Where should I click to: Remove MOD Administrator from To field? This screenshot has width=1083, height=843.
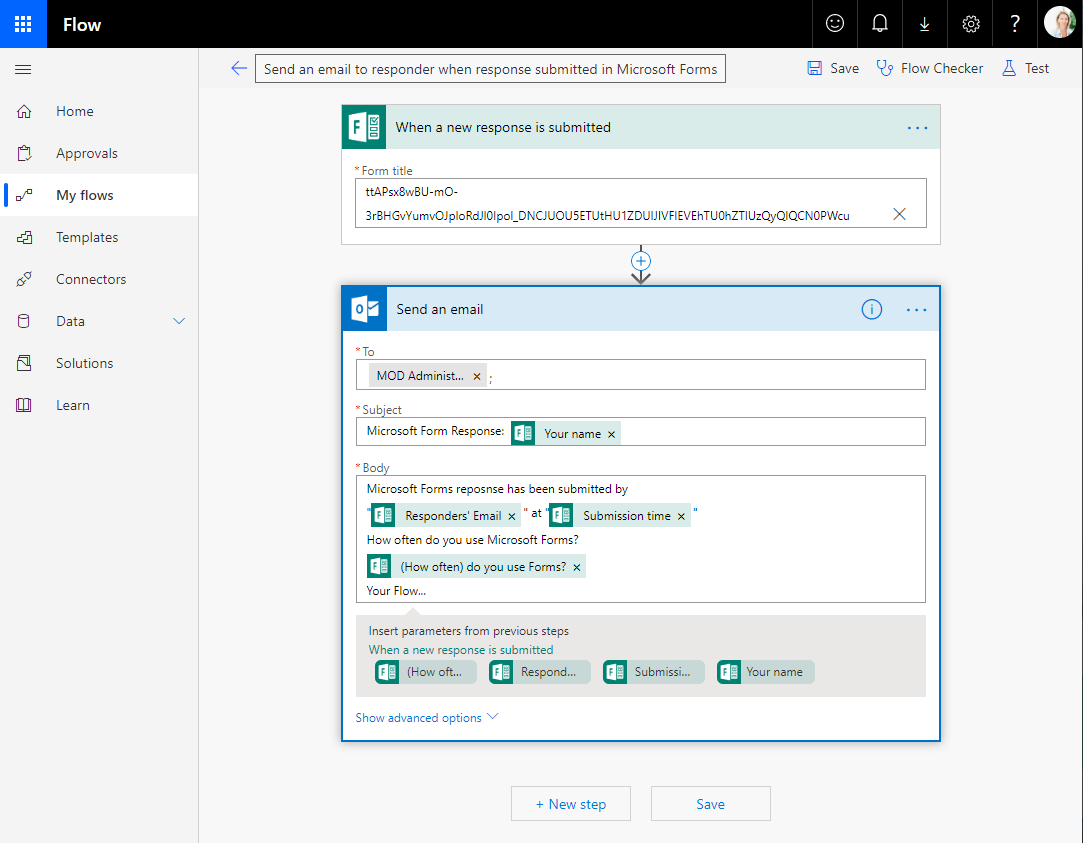(477, 376)
